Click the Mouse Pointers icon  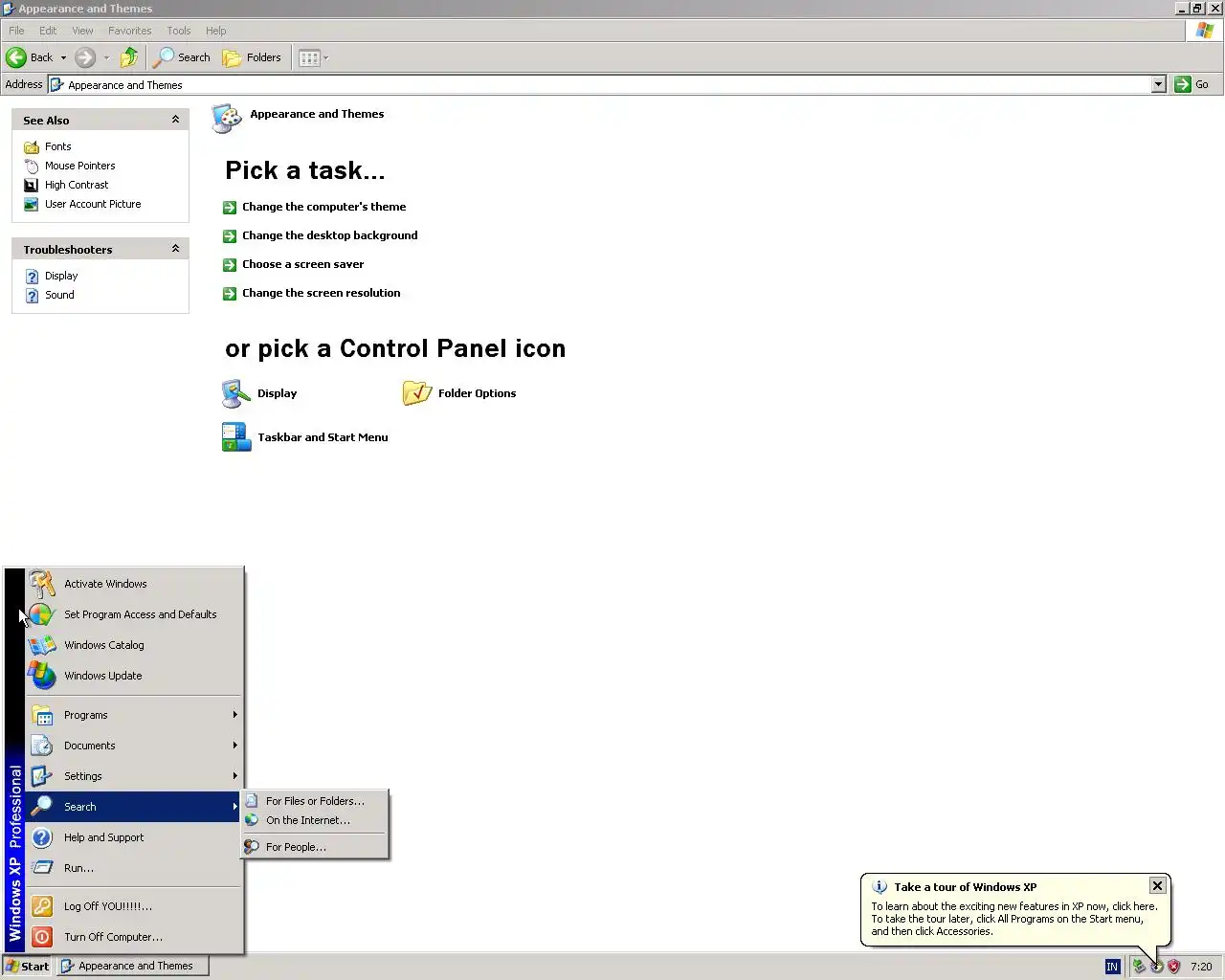(x=32, y=166)
